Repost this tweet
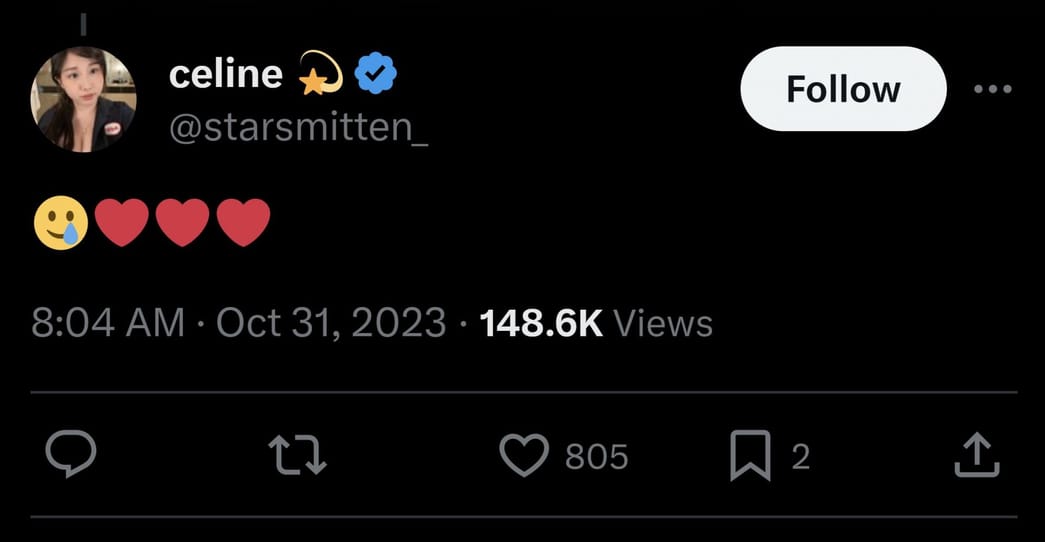 click(298, 456)
